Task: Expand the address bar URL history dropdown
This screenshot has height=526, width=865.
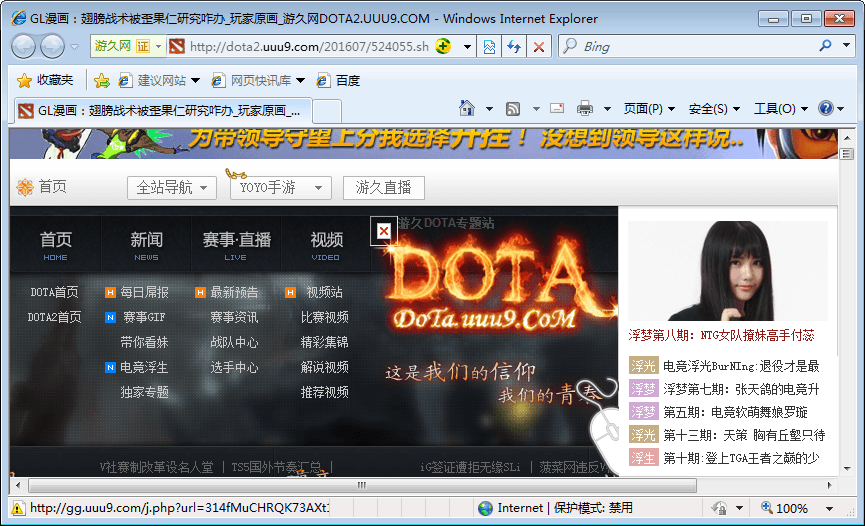Action: tap(467, 47)
